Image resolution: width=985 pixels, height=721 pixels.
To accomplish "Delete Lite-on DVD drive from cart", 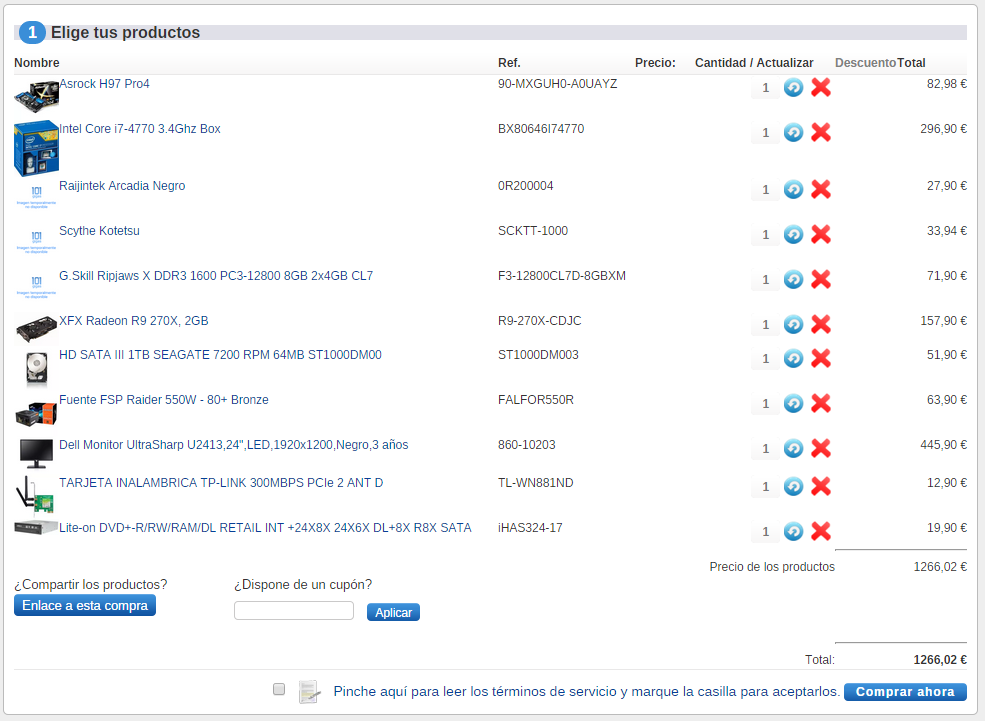I will pyautogui.click(x=820, y=531).
